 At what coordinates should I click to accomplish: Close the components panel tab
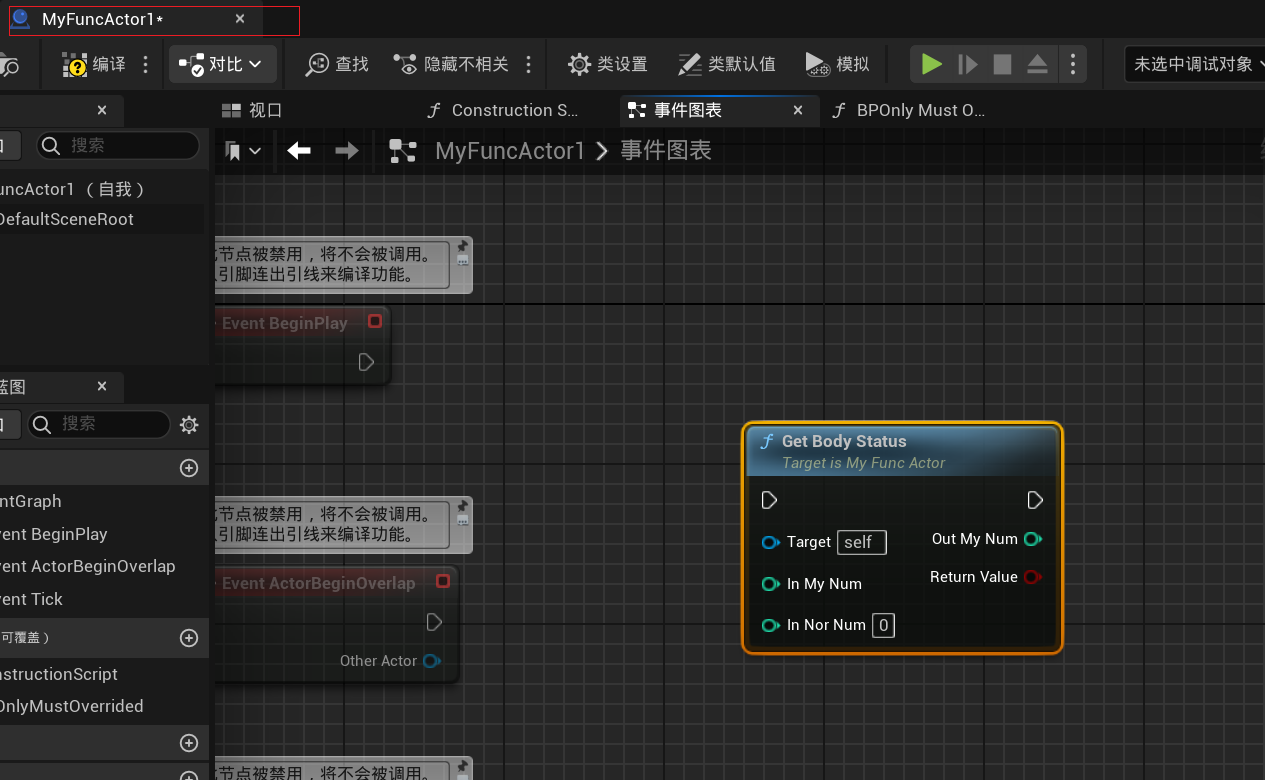tap(102, 110)
